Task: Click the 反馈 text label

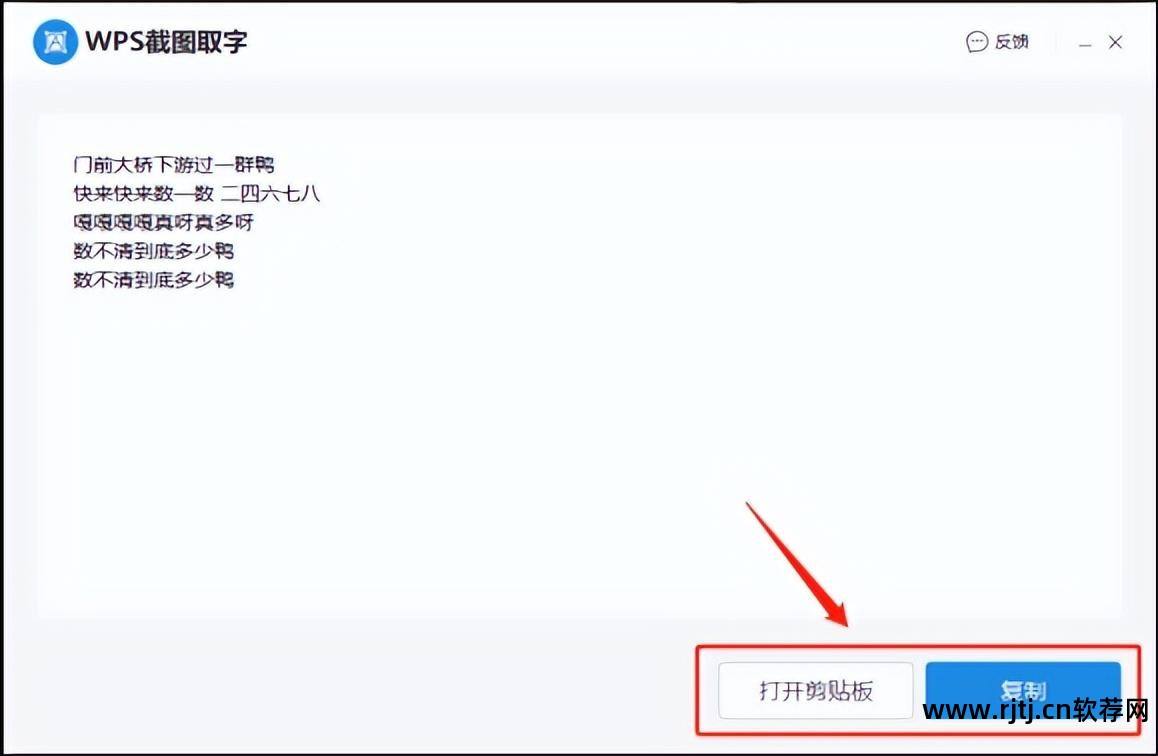Action: coord(1012,42)
